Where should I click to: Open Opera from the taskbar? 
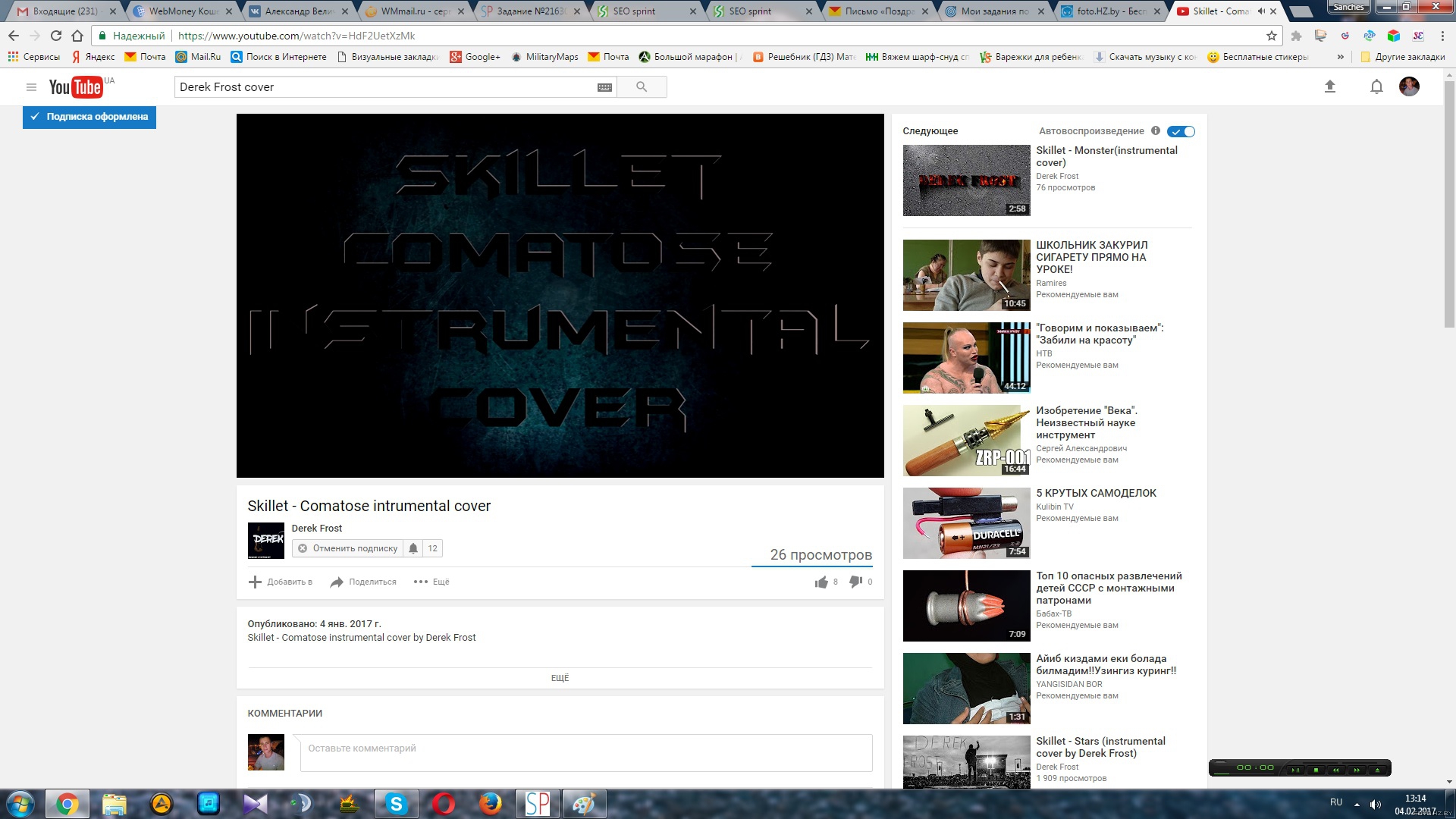tap(443, 804)
